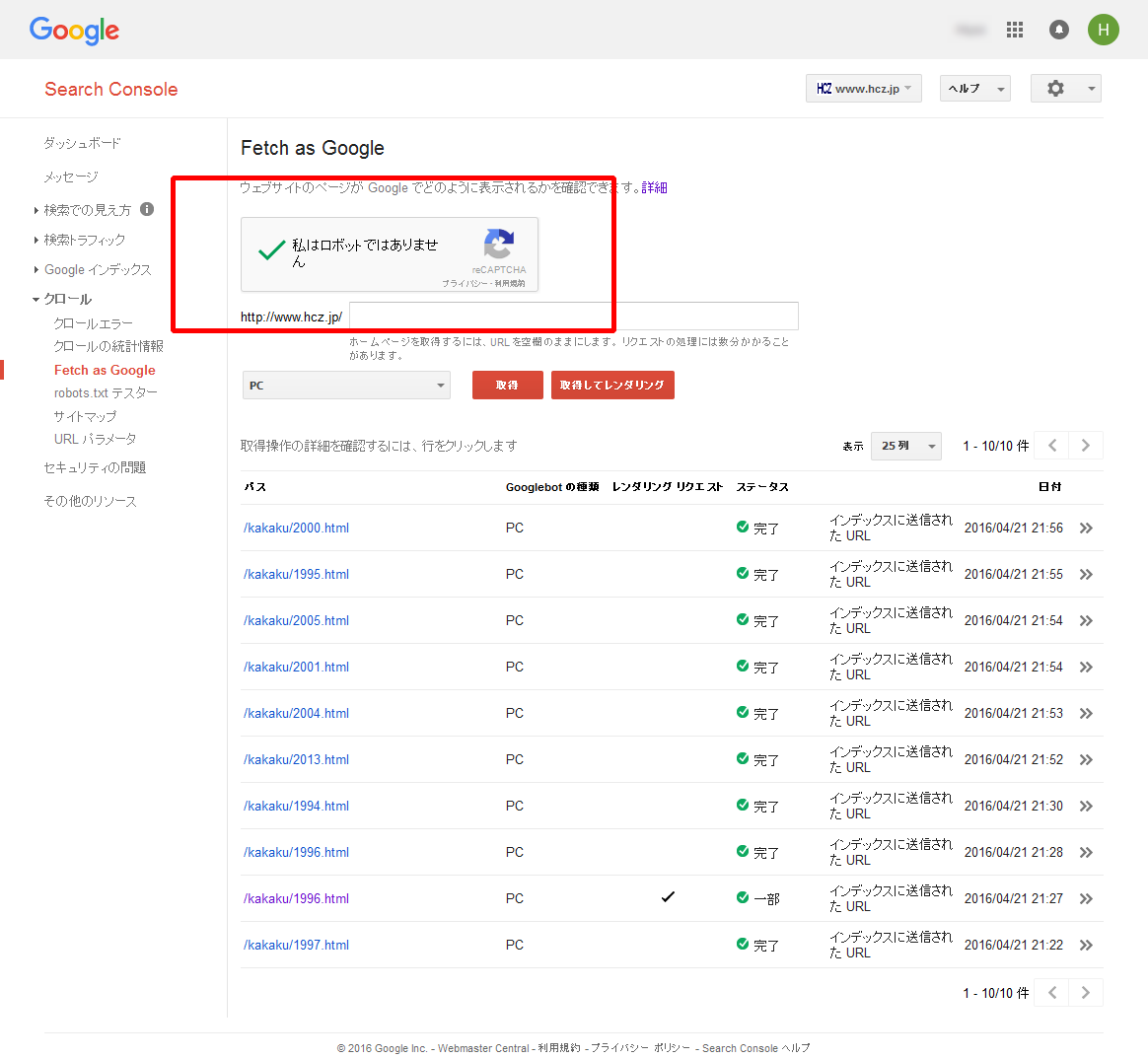Click the rendering checkmark in the 一部 row

coord(668,896)
